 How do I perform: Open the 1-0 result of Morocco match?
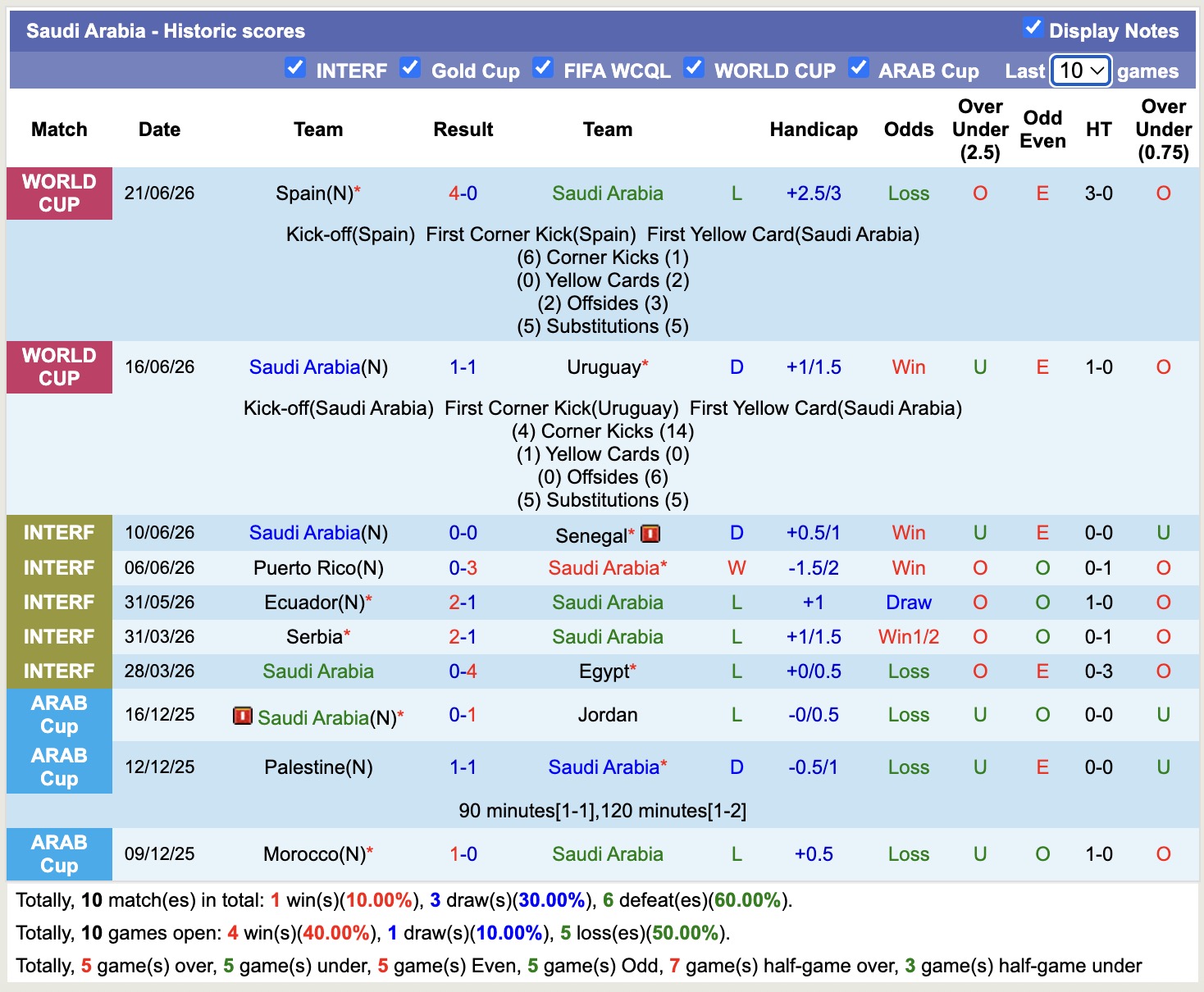tap(463, 854)
